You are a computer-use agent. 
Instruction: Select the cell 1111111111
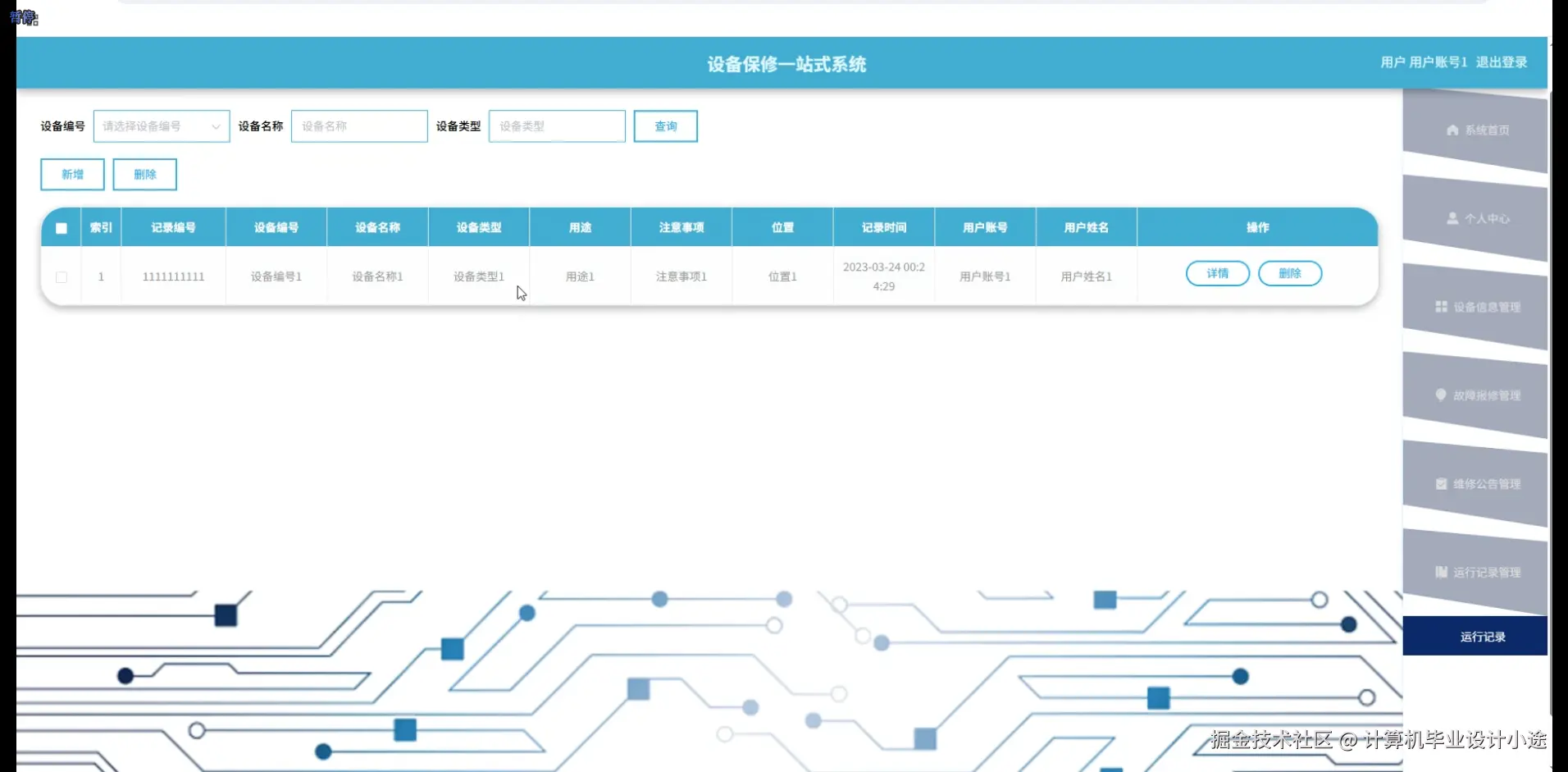(x=173, y=276)
